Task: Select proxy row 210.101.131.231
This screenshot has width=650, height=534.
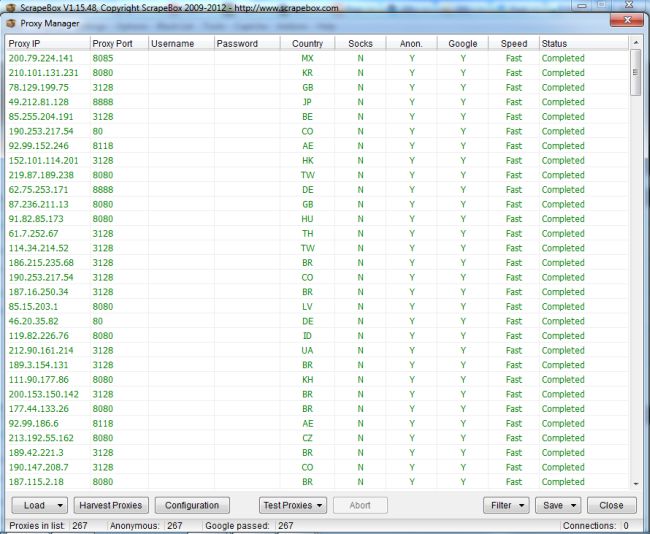Action: 318,73
